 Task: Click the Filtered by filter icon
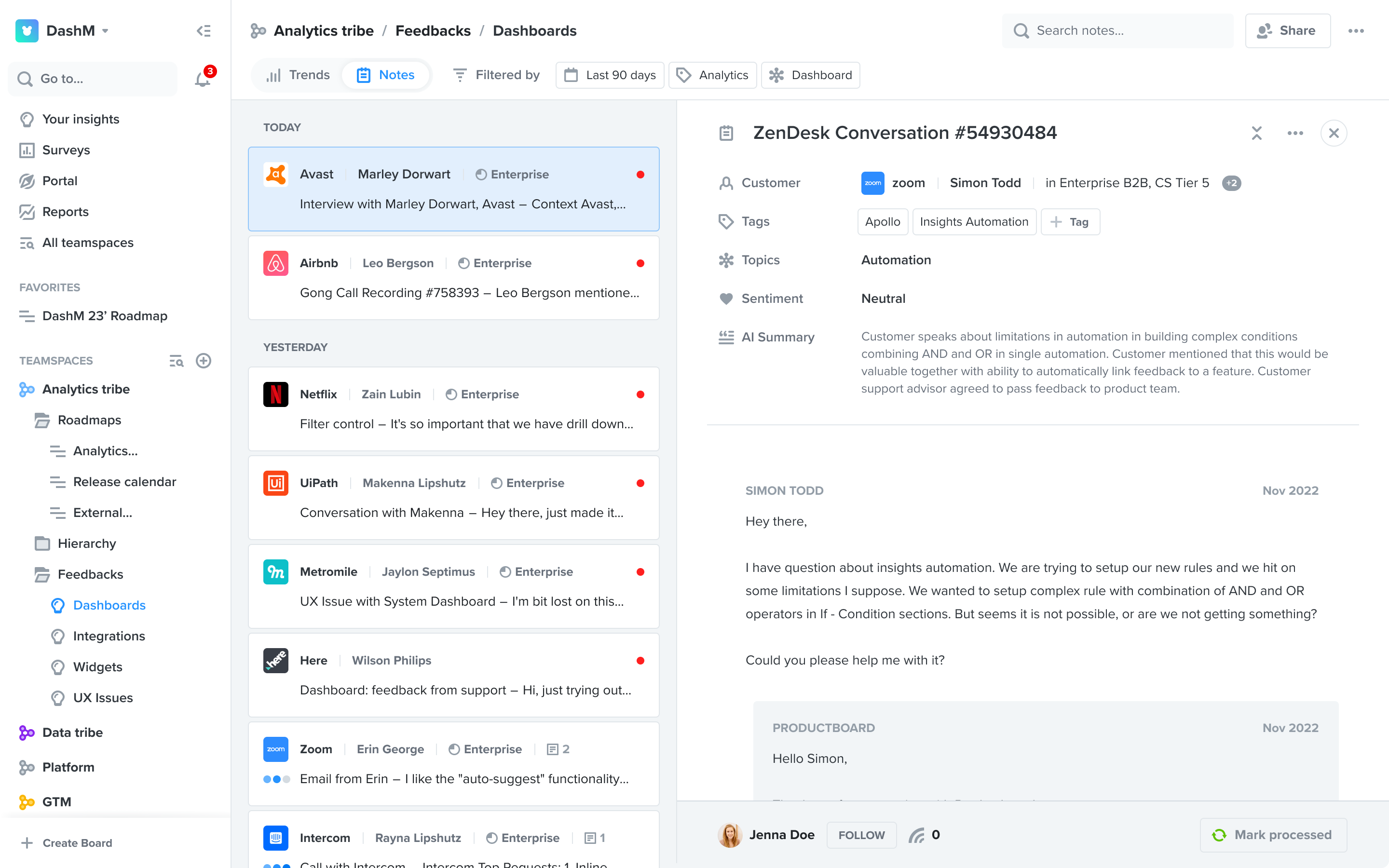[x=460, y=75]
